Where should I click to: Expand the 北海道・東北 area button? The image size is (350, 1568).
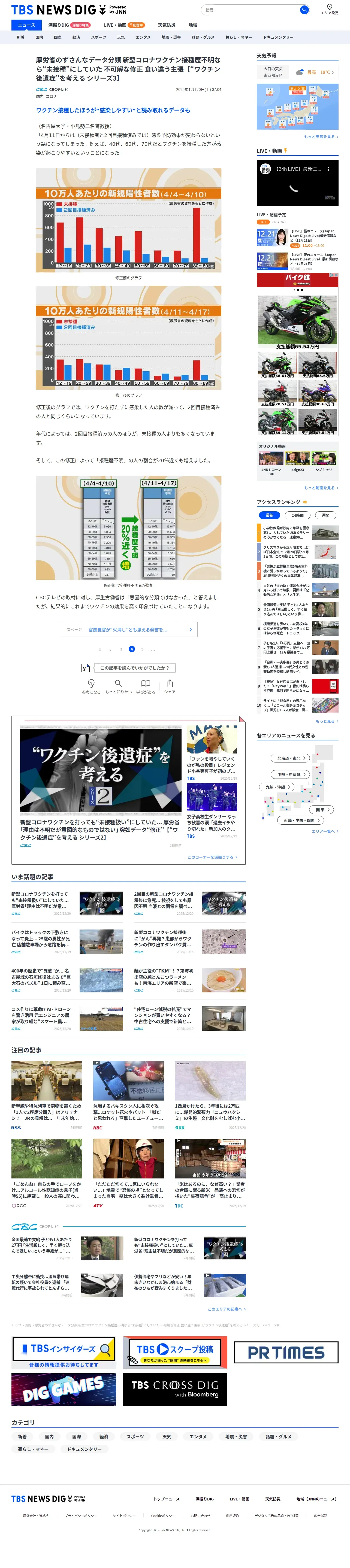[x=291, y=758]
